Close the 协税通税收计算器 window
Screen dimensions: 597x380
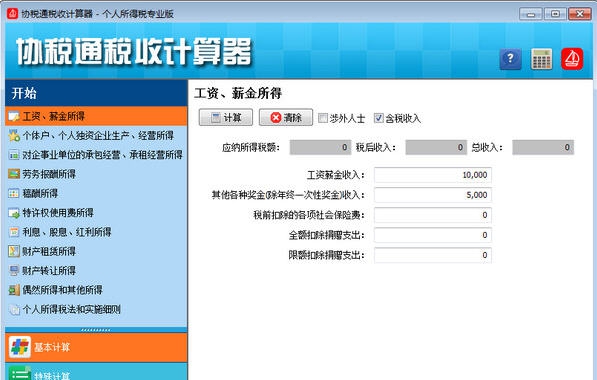[x=579, y=14]
